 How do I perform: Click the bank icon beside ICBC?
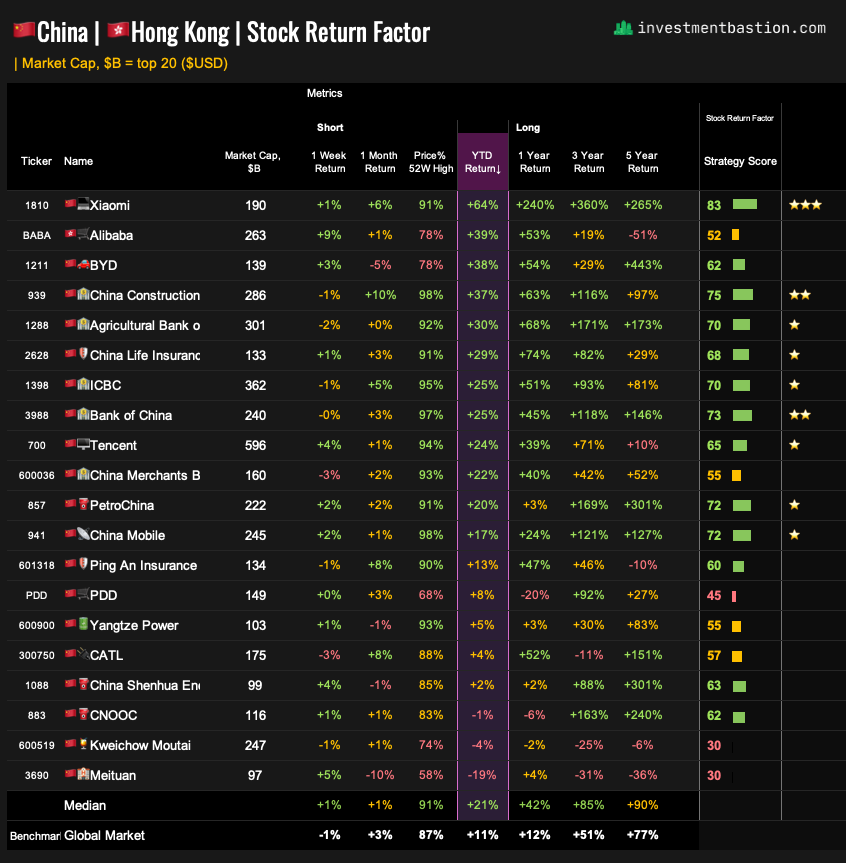pyautogui.click(x=83, y=384)
